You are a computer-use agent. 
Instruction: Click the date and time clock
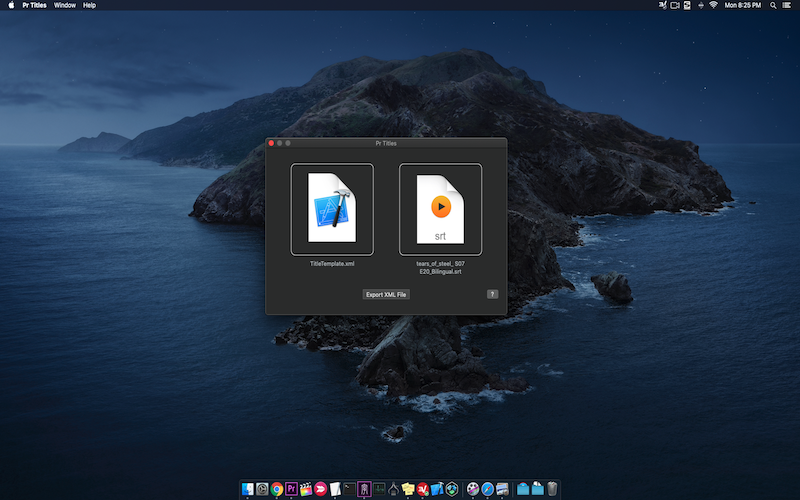coord(744,5)
